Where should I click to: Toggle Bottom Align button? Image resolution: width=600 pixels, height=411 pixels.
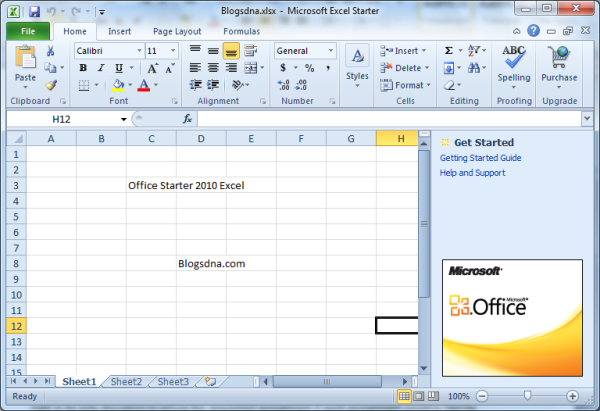[231, 51]
